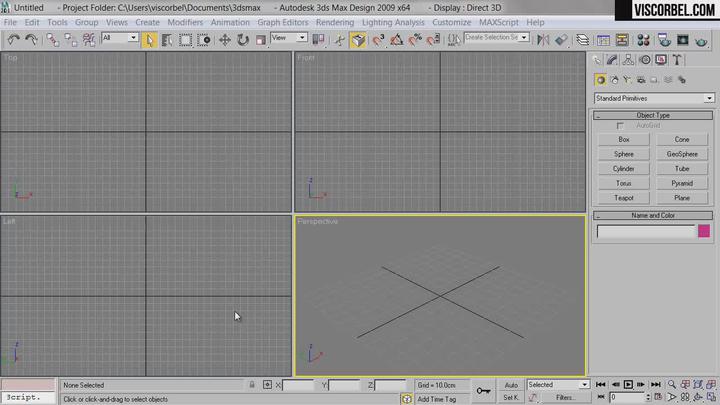Viewport: 720px width, 405px height.
Task: Open the Rendering menu
Action: 335,22
